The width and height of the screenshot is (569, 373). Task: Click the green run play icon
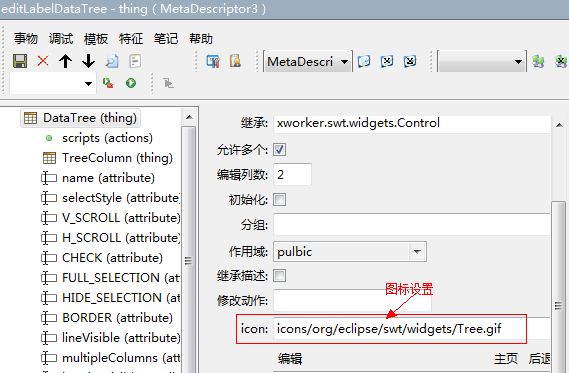click(131, 83)
